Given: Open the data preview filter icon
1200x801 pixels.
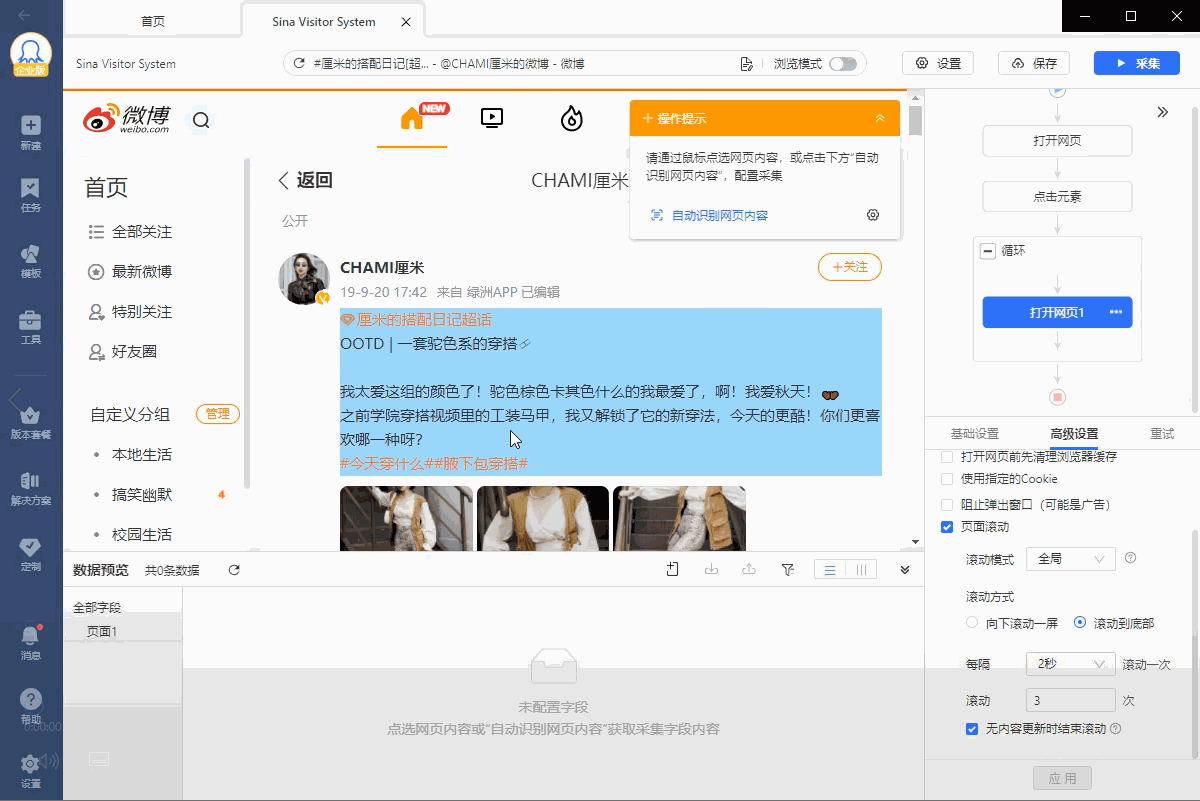Looking at the screenshot, I should (x=788, y=570).
